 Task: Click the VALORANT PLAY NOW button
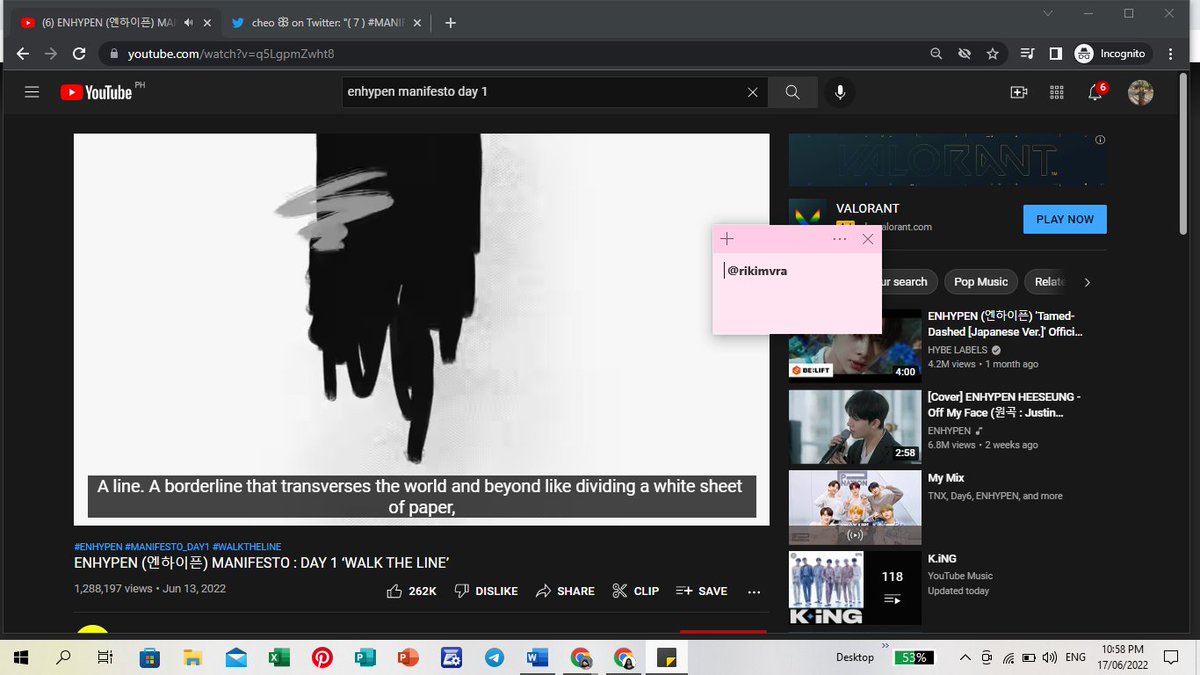(1065, 219)
